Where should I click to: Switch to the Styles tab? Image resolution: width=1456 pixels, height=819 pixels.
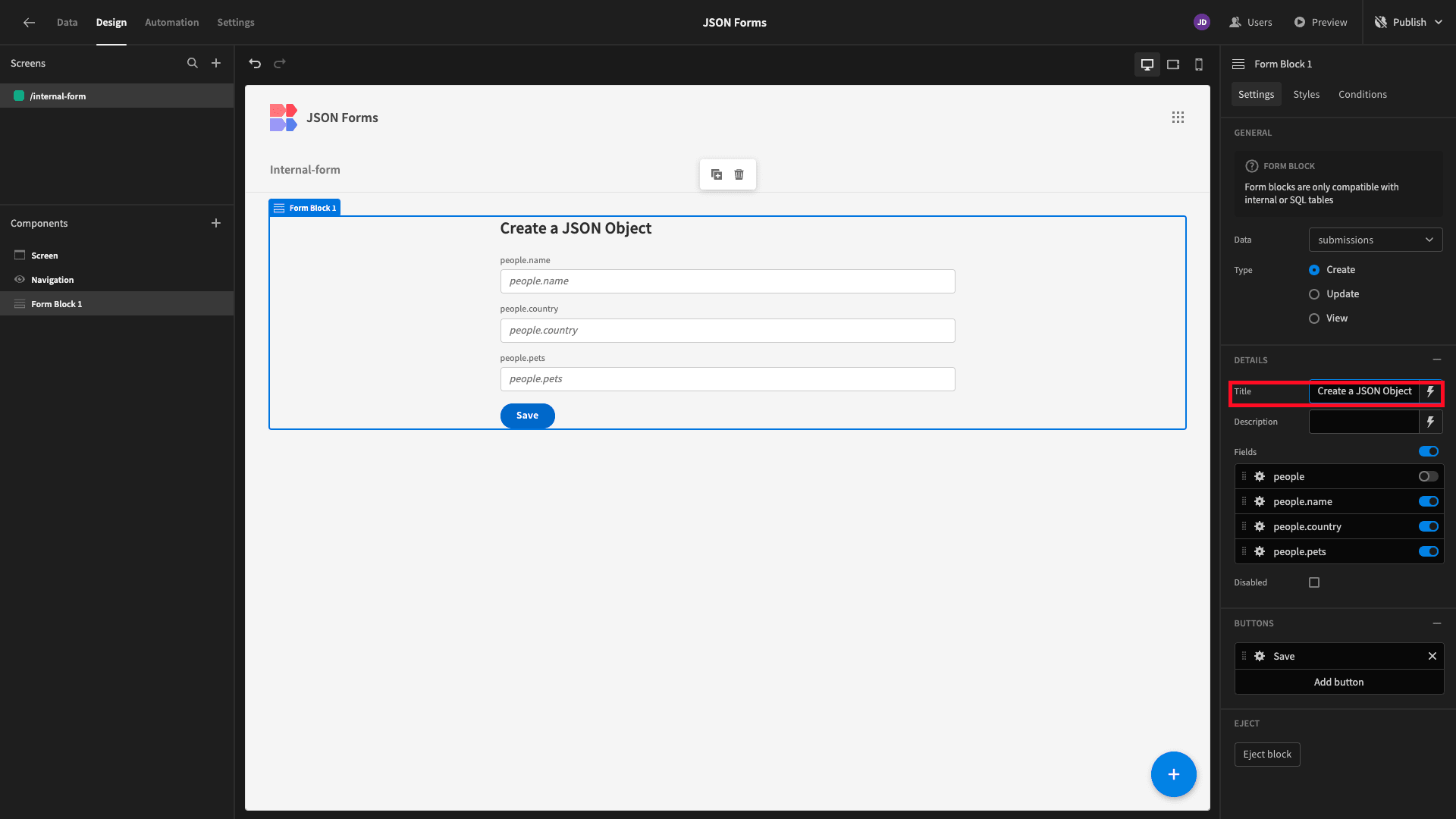(x=1306, y=95)
